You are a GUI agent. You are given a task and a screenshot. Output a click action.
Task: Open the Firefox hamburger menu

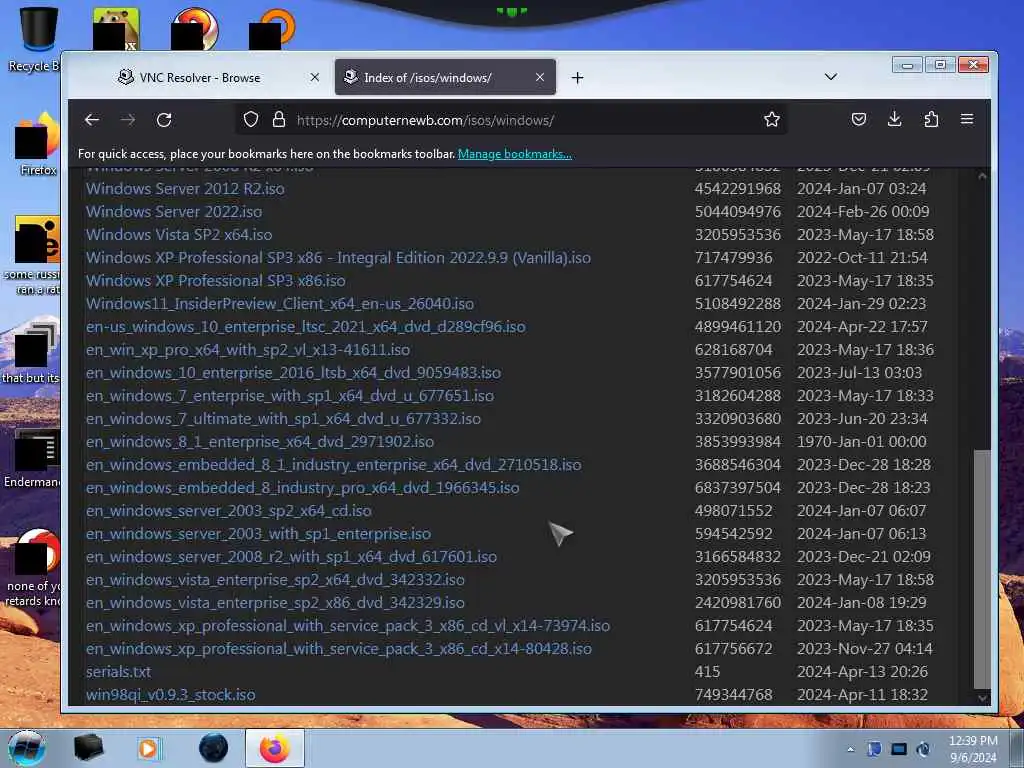967,120
